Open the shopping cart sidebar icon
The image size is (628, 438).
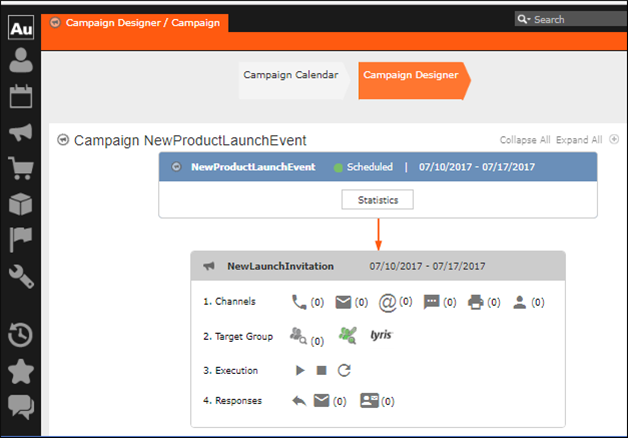[x=21, y=168]
